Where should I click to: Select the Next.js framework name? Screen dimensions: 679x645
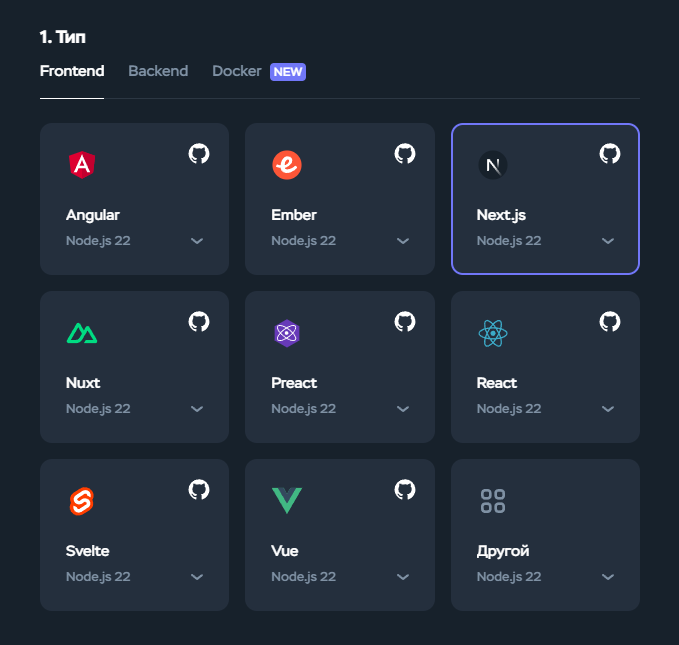pyautogui.click(x=501, y=215)
